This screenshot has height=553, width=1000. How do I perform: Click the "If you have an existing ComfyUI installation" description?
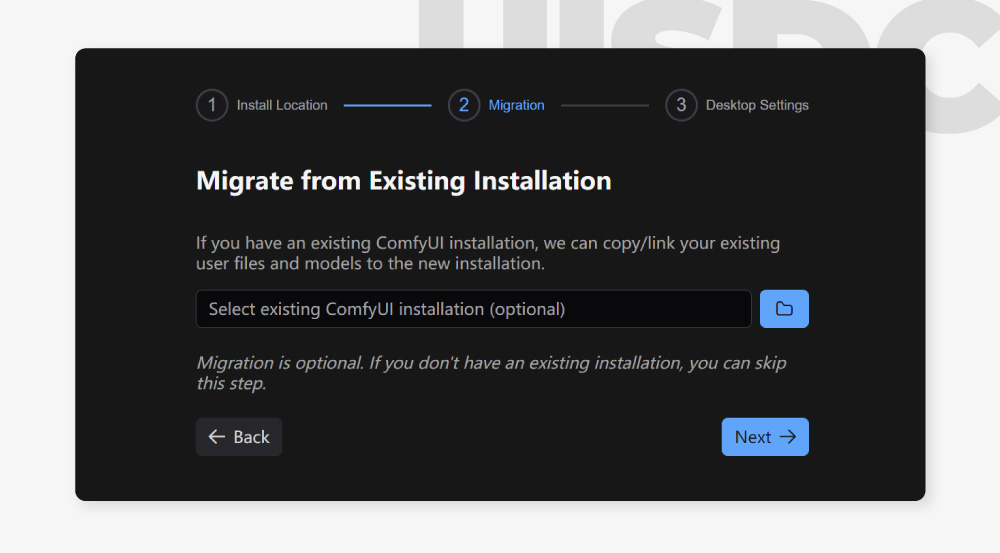click(x=488, y=253)
